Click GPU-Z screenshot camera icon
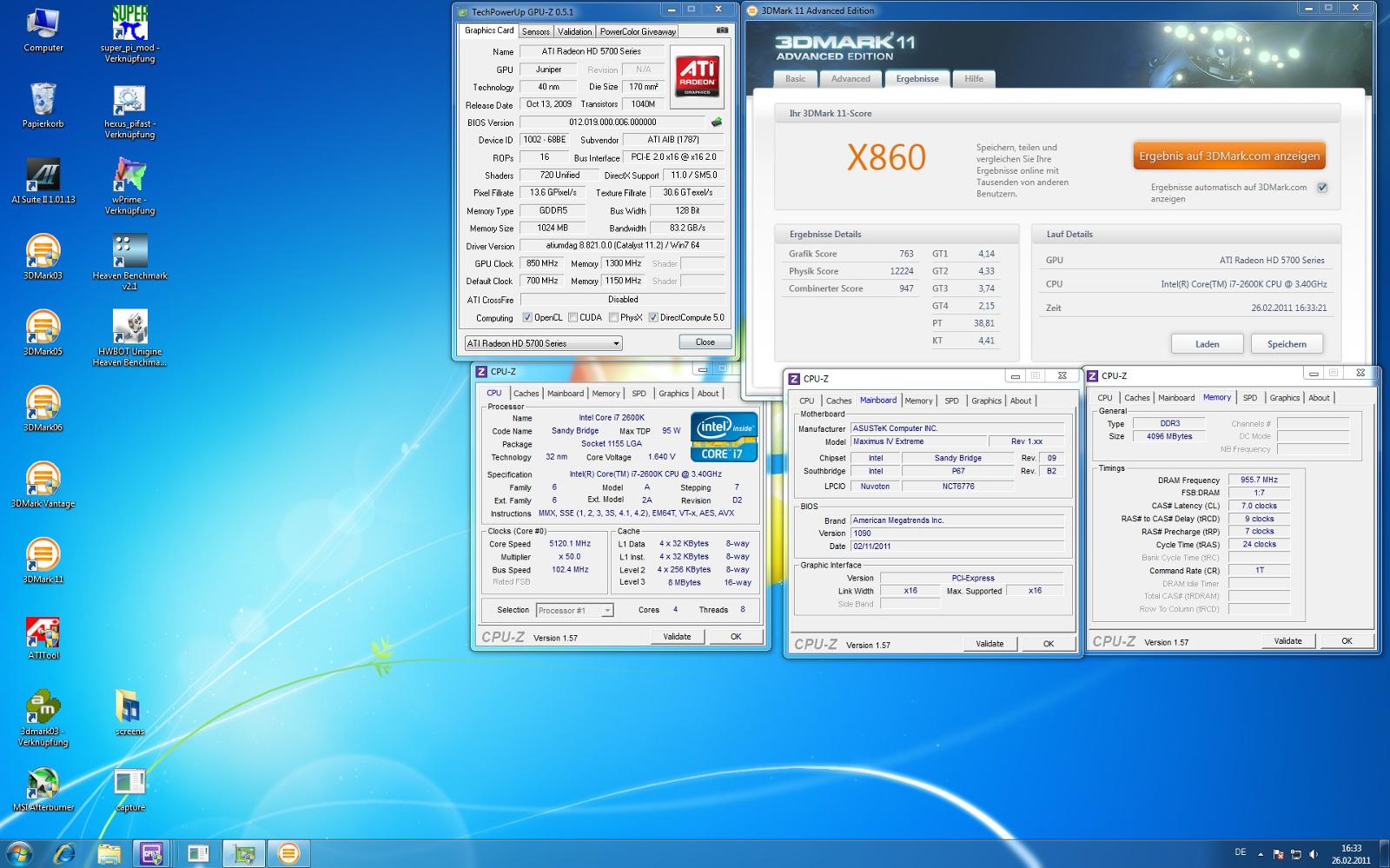The image size is (1390, 868). tap(722, 30)
